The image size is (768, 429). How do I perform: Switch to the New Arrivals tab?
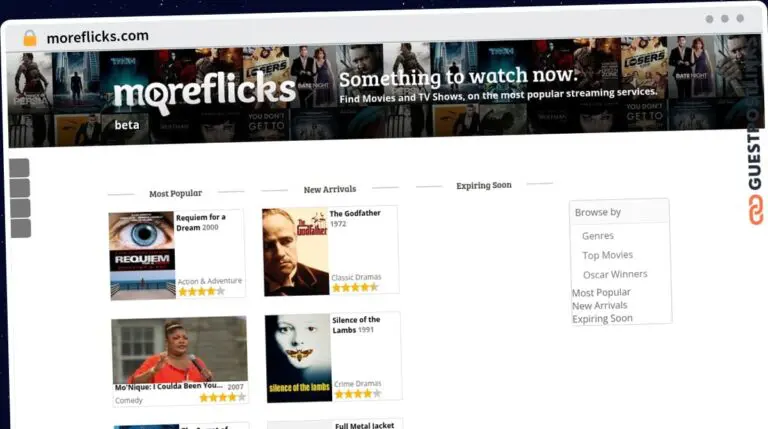[x=330, y=189]
